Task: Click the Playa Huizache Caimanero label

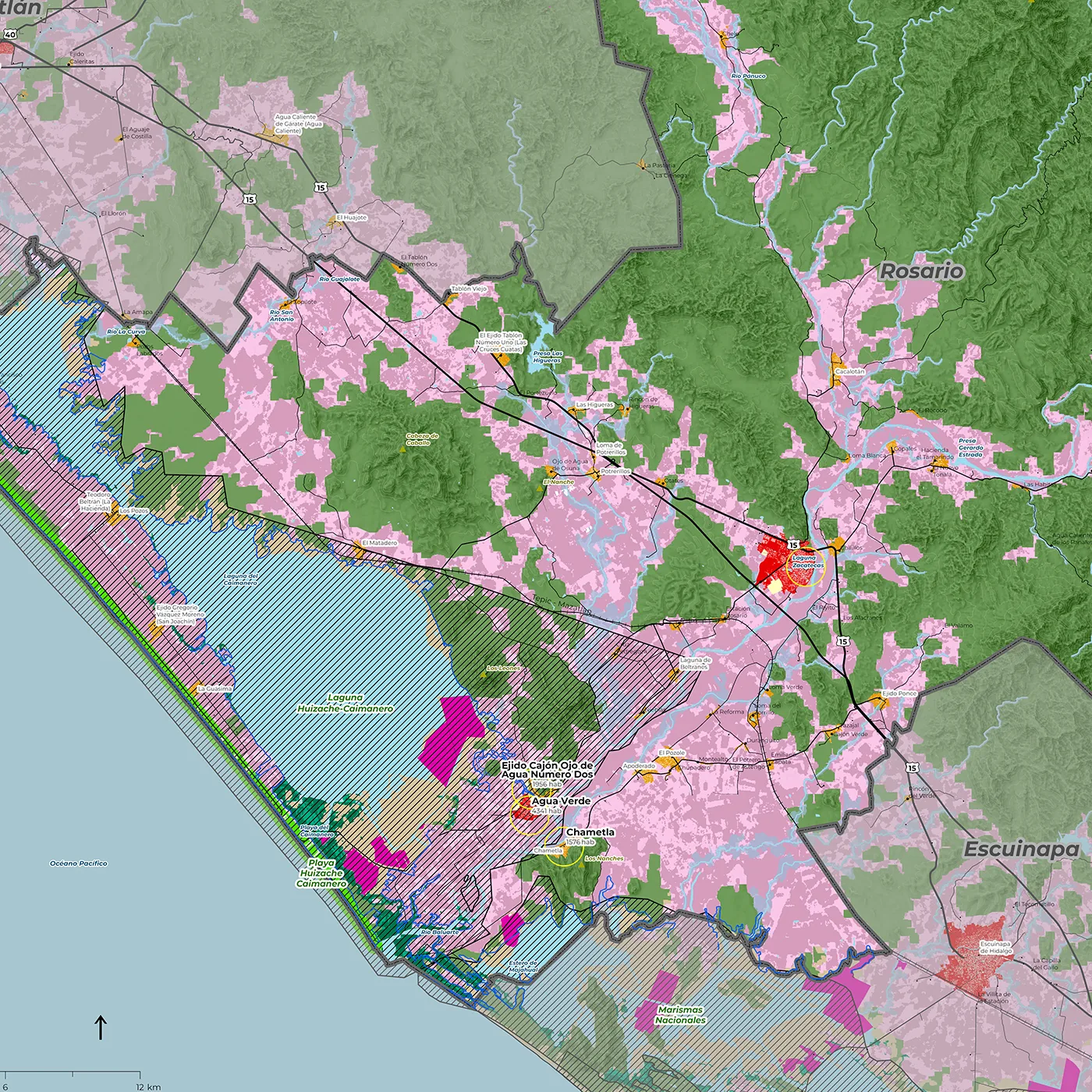Action: click(321, 874)
